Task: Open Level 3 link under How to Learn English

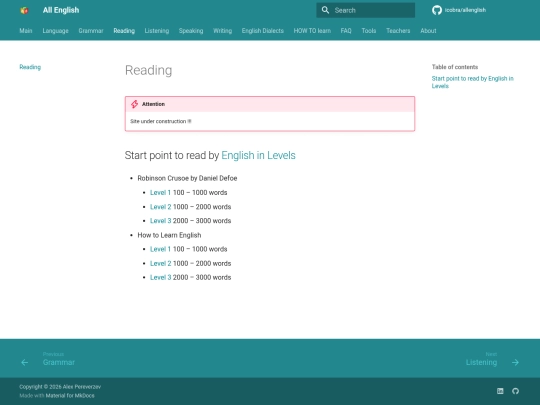Action: [x=160, y=277]
